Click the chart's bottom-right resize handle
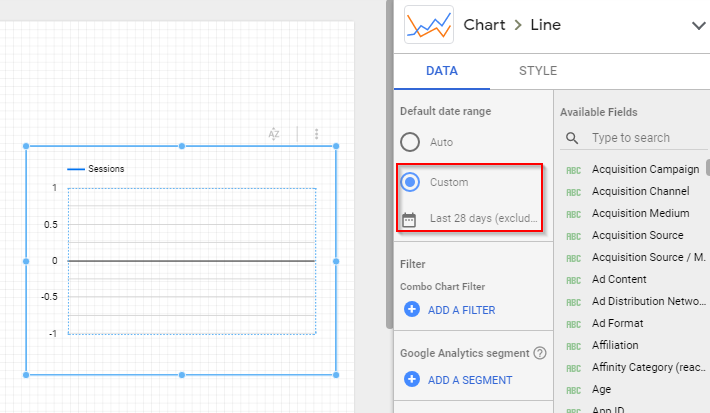Screen dimensions: 710x413 336,375
